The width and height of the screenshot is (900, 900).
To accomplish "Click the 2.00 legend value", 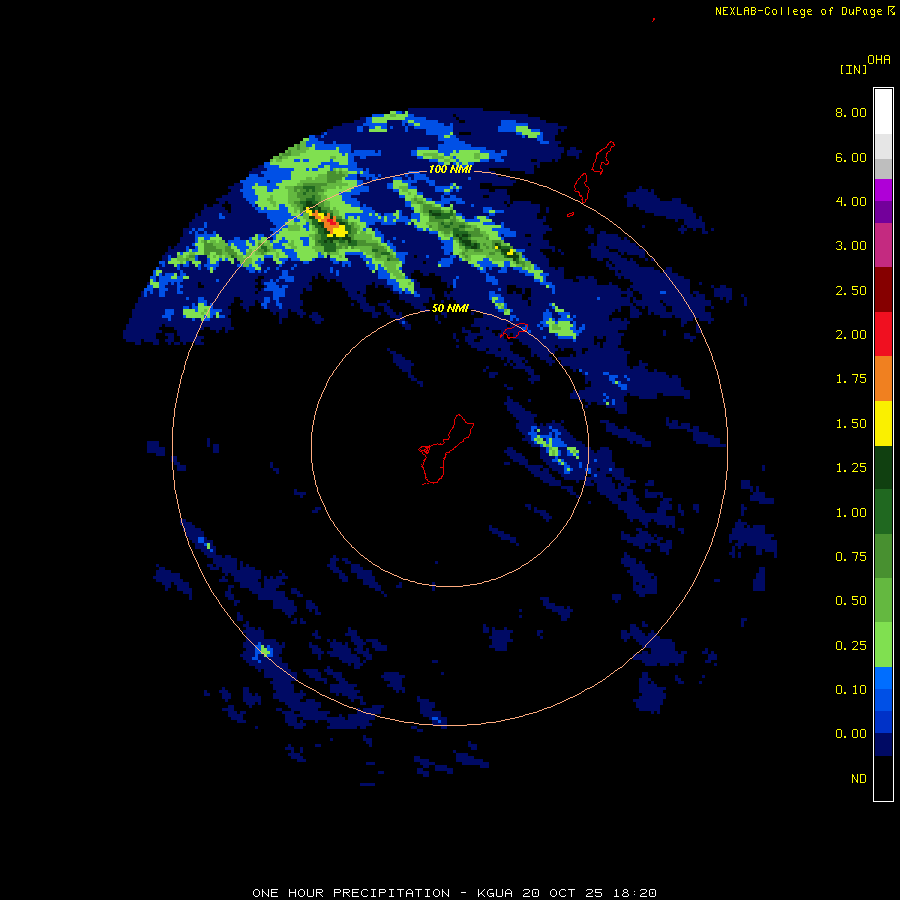I will (851, 335).
